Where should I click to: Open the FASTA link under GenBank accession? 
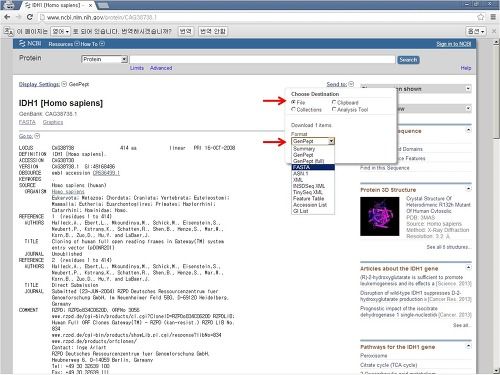pos(27,122)
